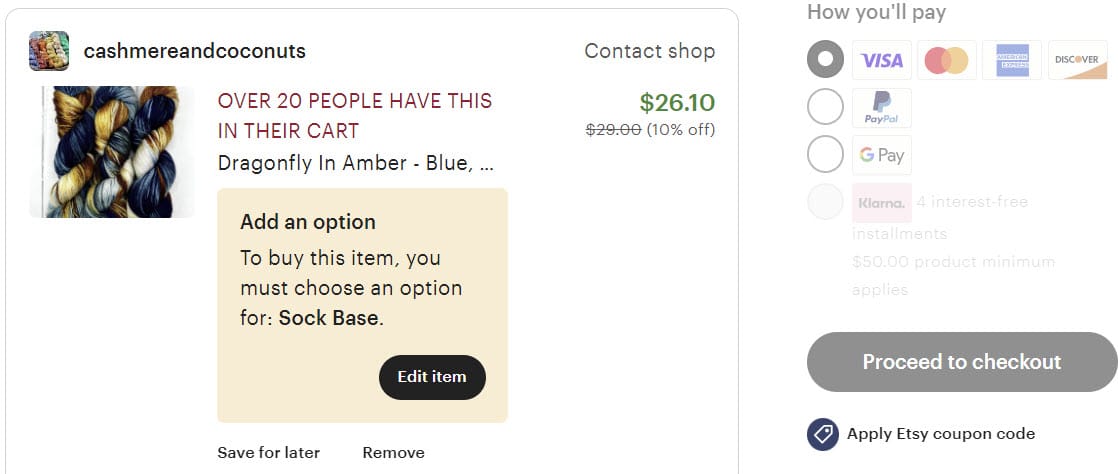Click the Klarna logo badge
Viewport: 1118px width, 474px height.
[x=881, y=203]
